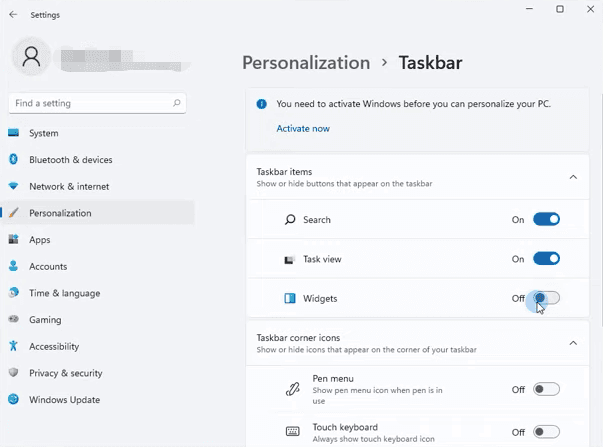Open Time & language settings
603x447 pixels.
click(x=98, y=293)
